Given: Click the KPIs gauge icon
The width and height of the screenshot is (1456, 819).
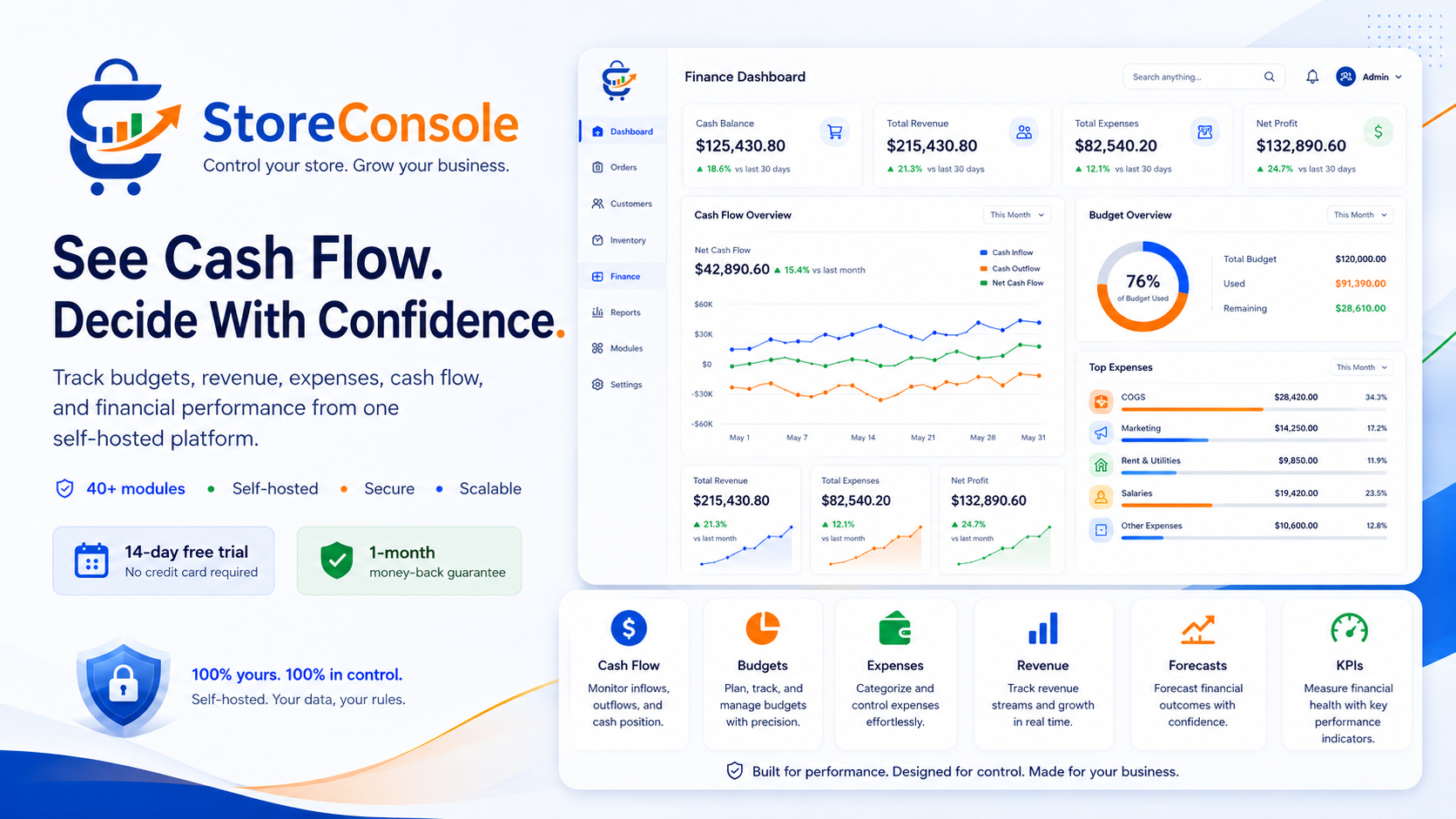Looking at the screenshot, I should [1350, 628].
